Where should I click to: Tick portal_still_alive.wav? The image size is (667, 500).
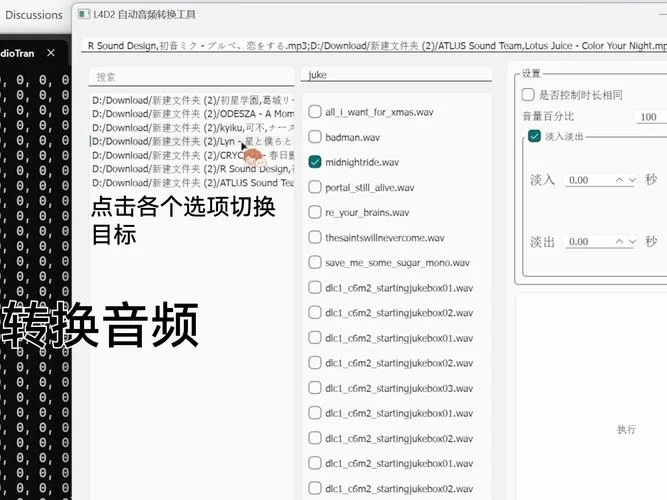[x=315, y=187]
